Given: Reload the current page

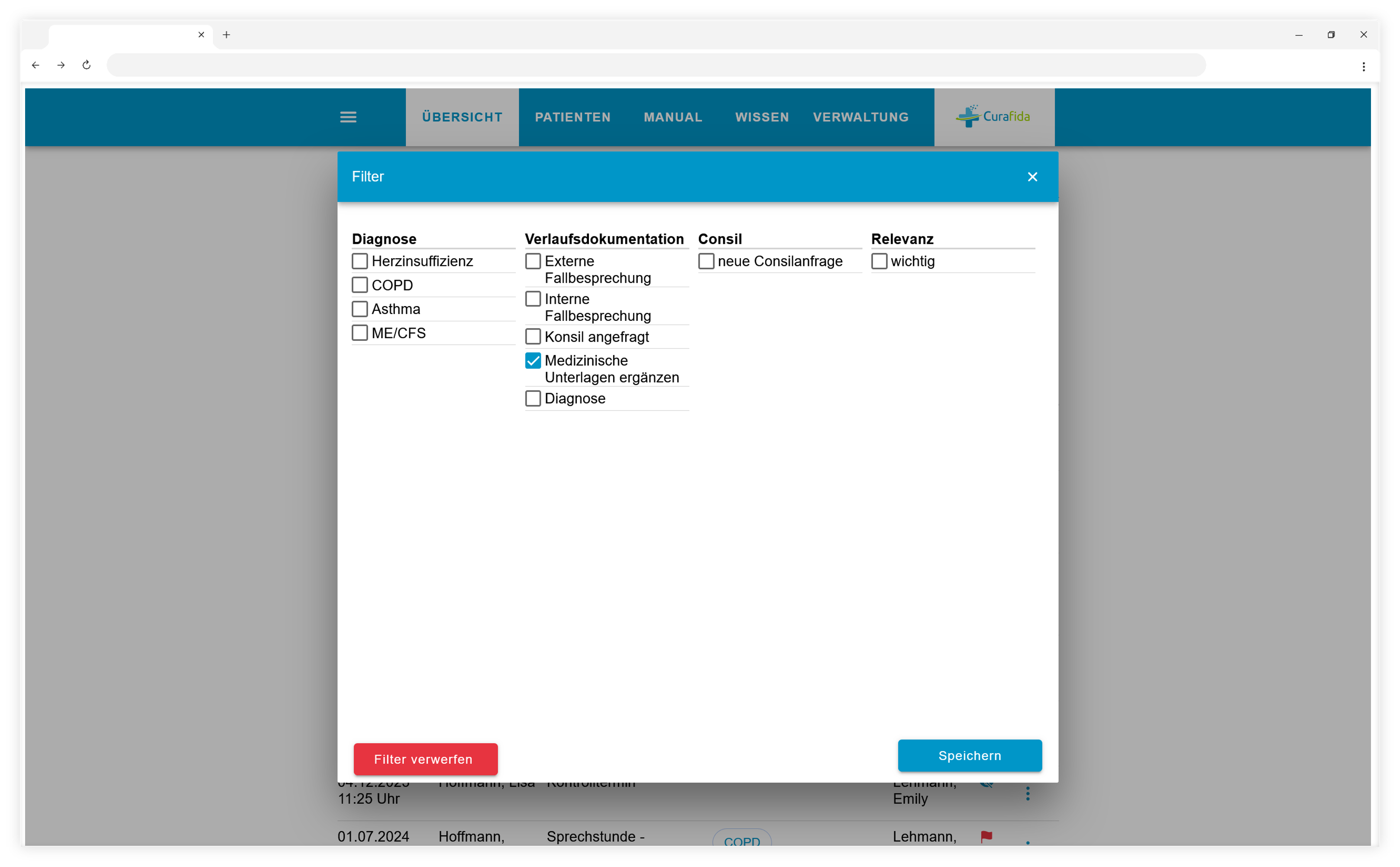Looking at the screenshot, I should click(x=87, y=65).
